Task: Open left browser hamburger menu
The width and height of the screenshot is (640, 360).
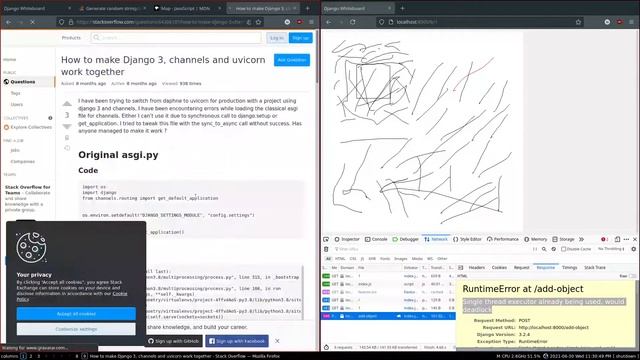Action: click(x=311, y=22)
